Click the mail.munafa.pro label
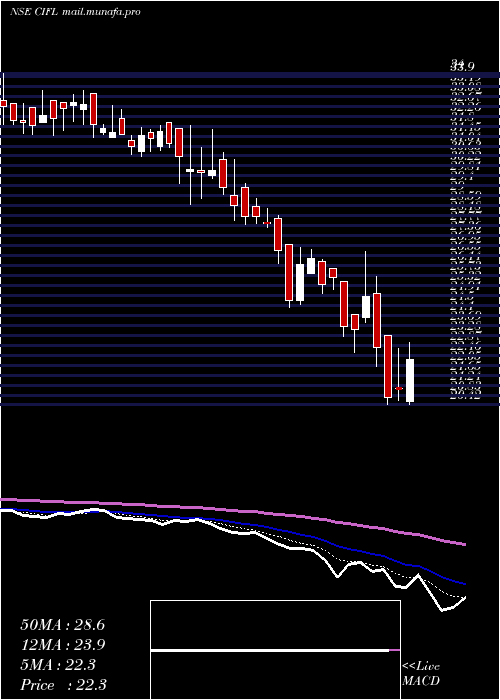Image resolution: width=500 pixels, height=700 pixels. (101, 12)
